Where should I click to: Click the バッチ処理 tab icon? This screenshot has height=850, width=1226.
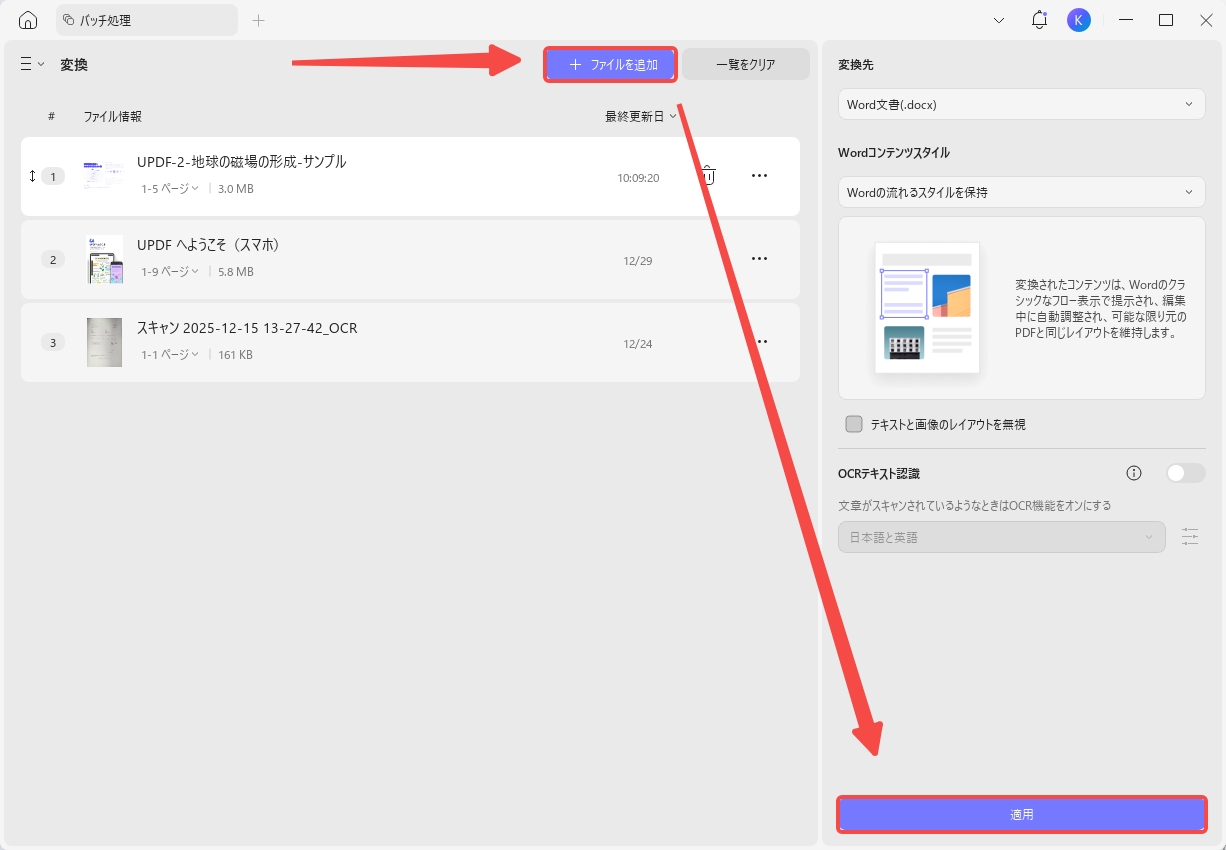pyautogui.click(x=69, y=20)
